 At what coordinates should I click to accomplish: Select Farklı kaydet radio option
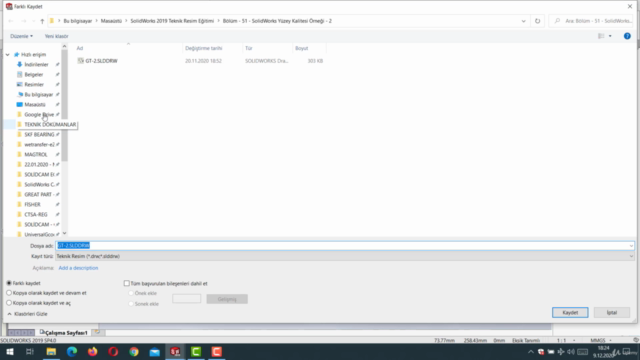[x=9, y=283]
